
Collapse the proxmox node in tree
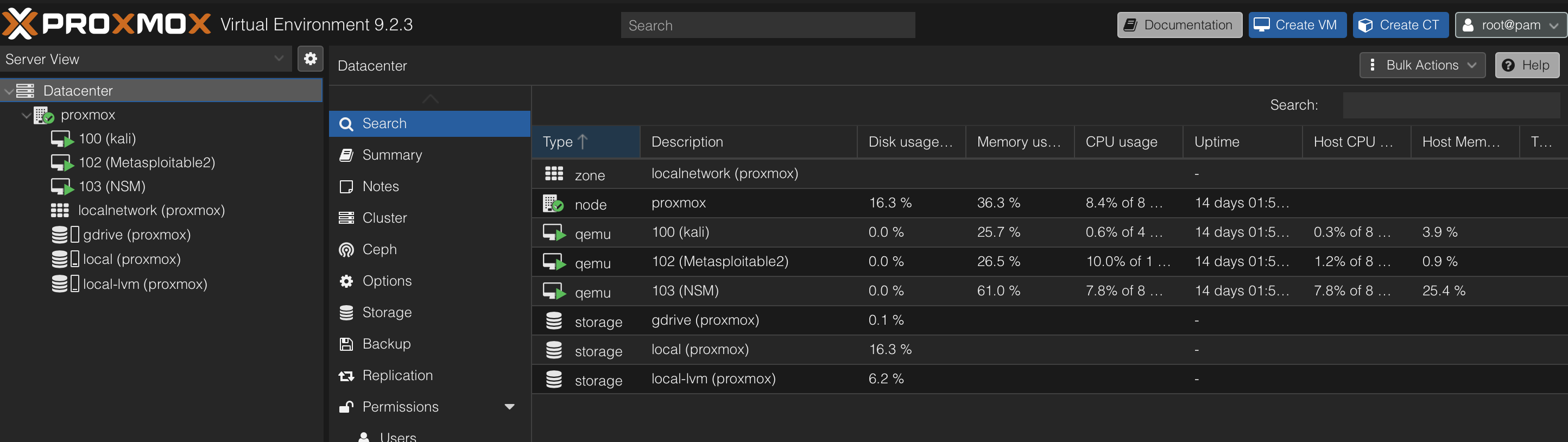26,115
